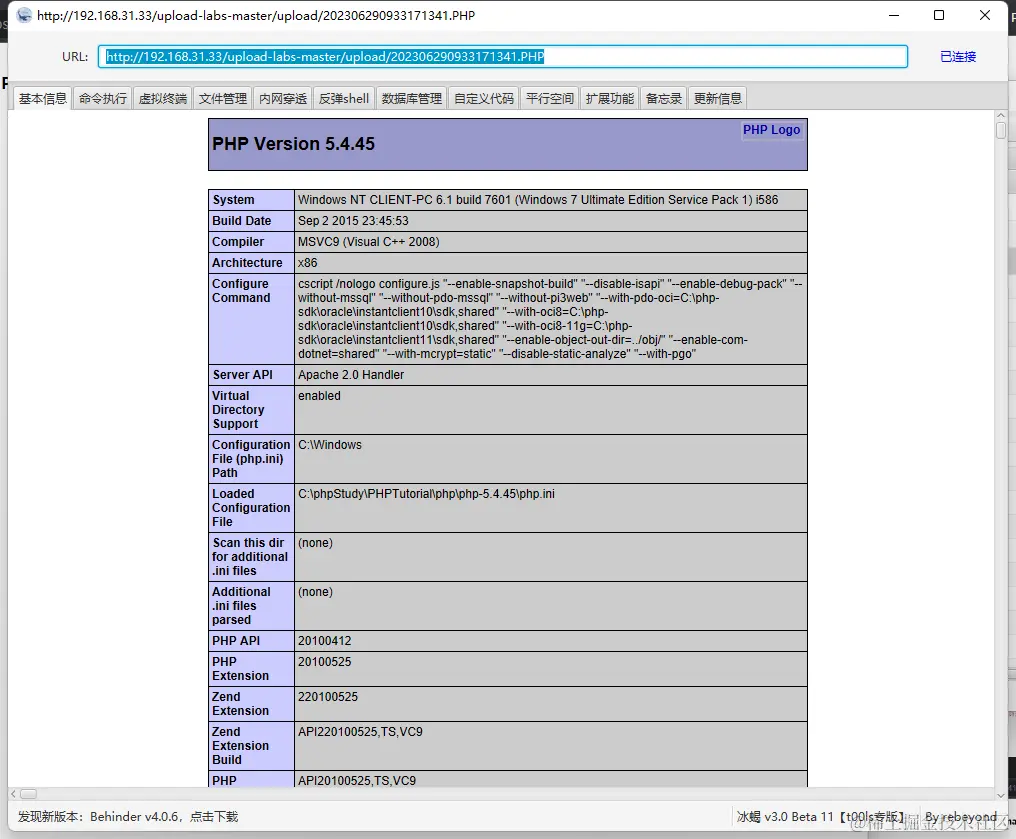The width and height of the screenshot is (1016, 839).
Task: Click the new version Behinder v4.0.6 download notice
Action: 128,816
